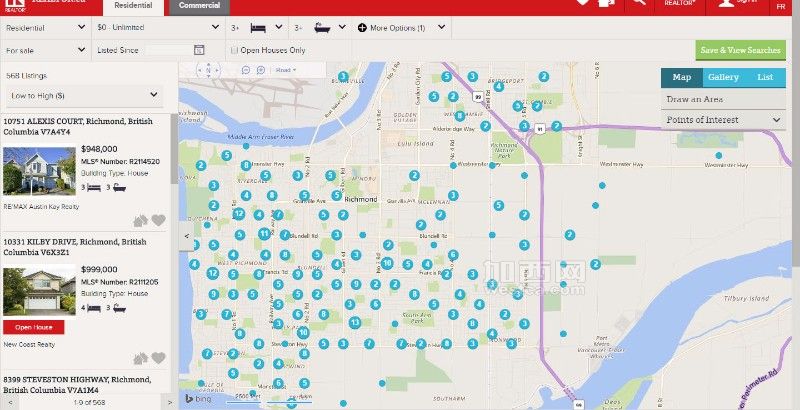Click the New Coast Realty text
The image size is (800, 410).
point(29,345)
